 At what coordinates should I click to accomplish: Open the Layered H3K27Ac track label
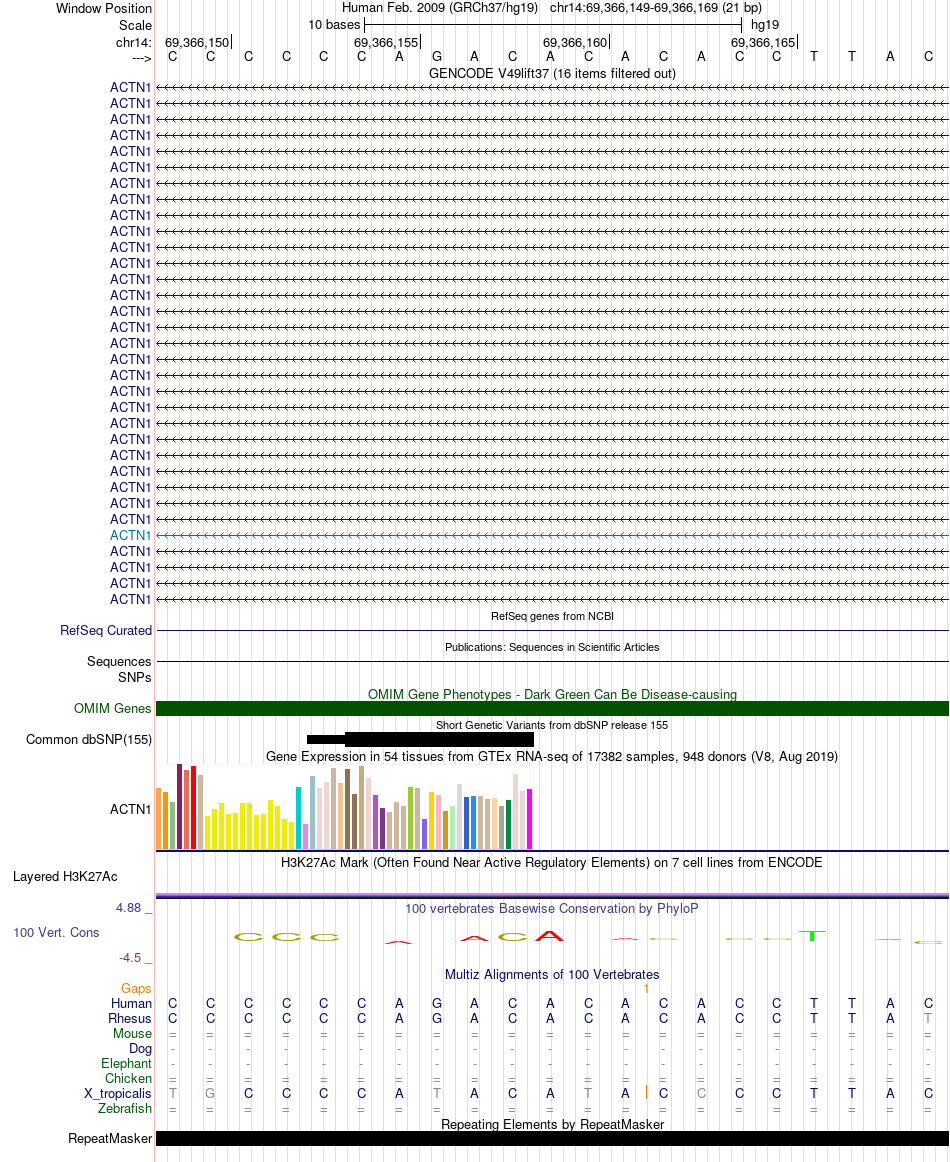[x=65, y=877]
